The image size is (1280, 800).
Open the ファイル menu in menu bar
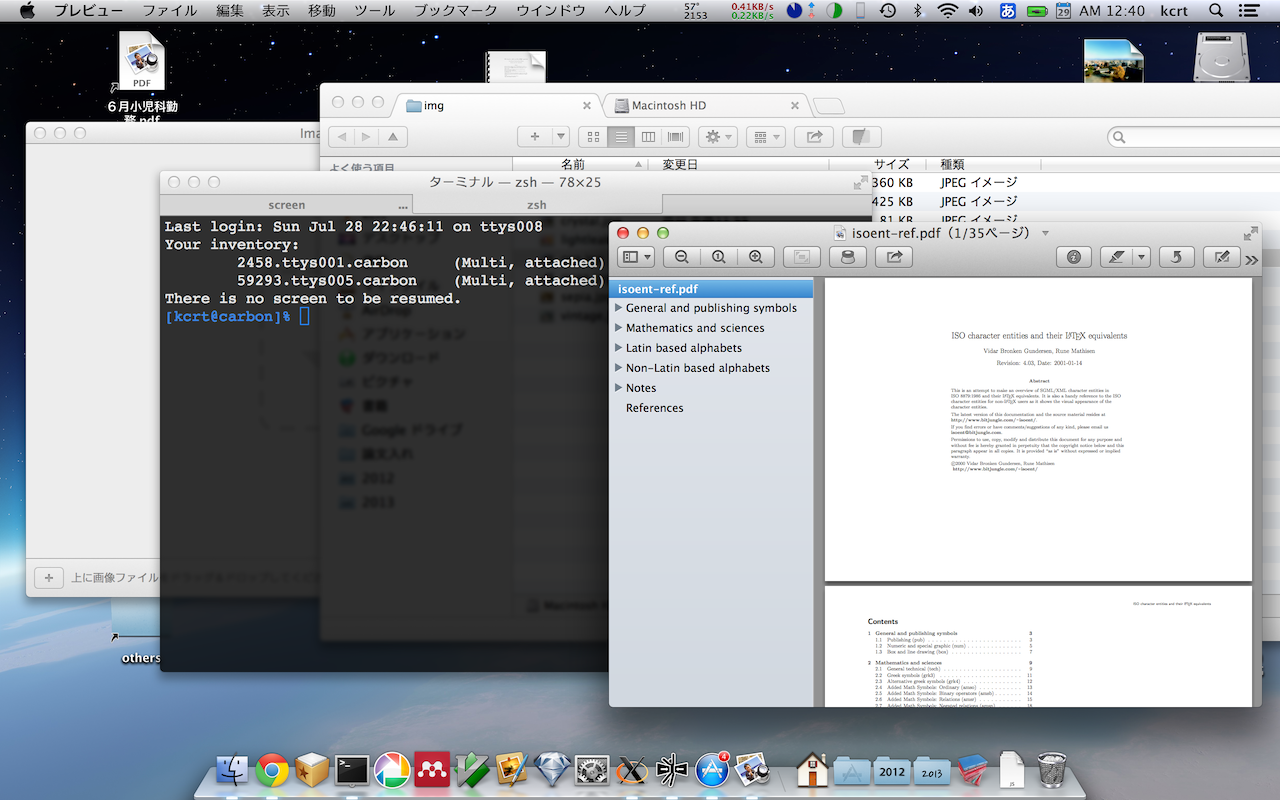coord(170,11)
